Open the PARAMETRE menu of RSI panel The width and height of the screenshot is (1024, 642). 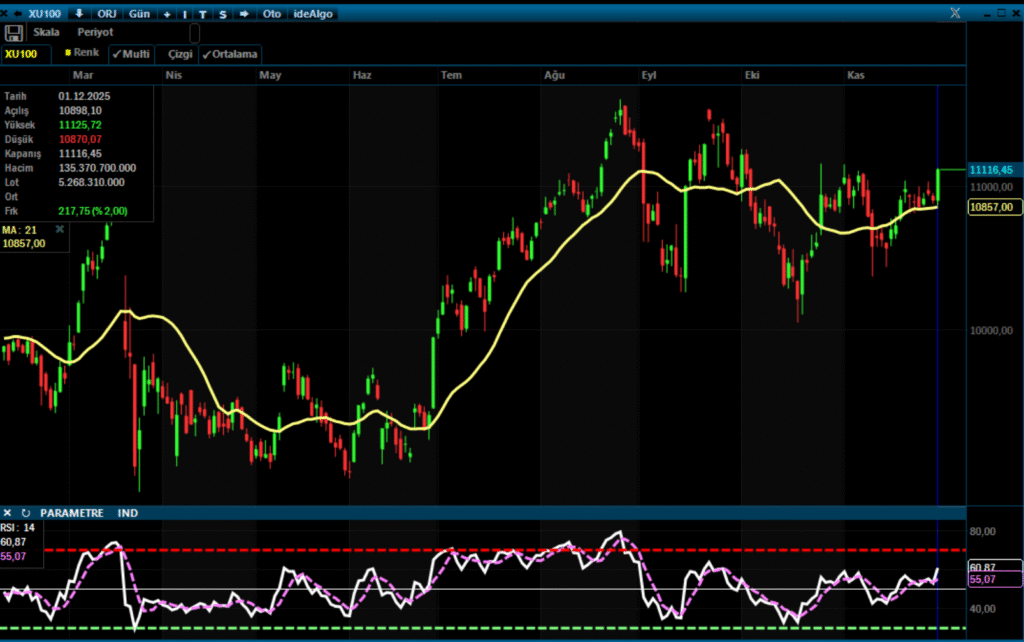(72, 513)
